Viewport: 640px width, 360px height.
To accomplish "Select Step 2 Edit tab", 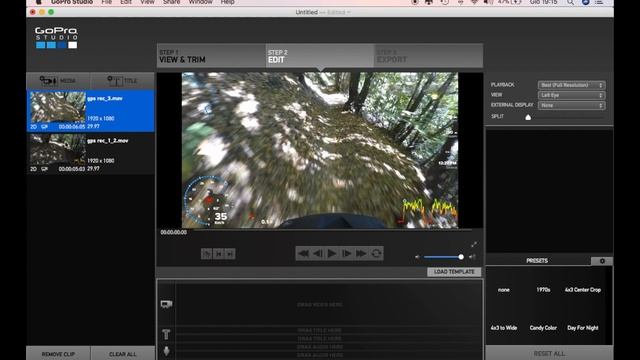I will pos(320,56).
